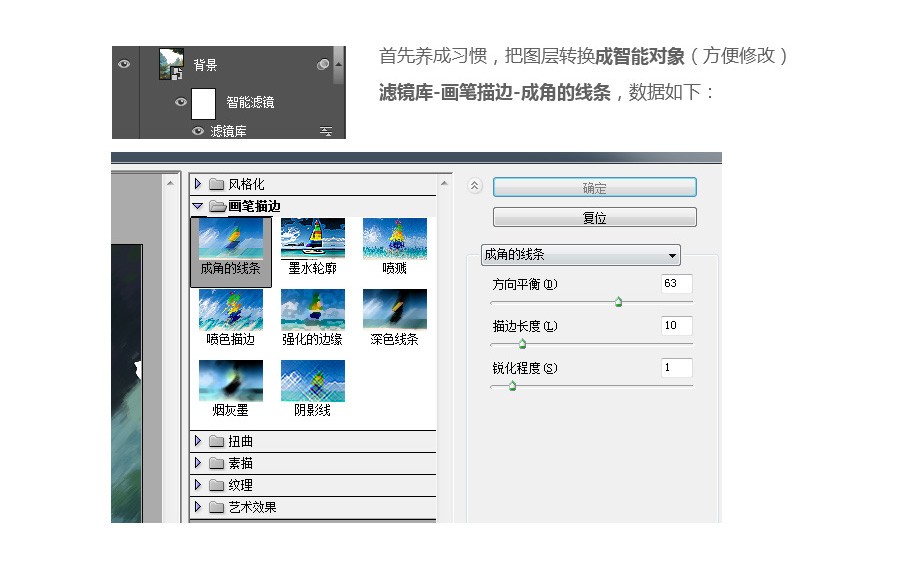Collapse the 画笔描边 filter folder
The width and height of the screenshot is (900, 564).
click(x=198, y=205)
